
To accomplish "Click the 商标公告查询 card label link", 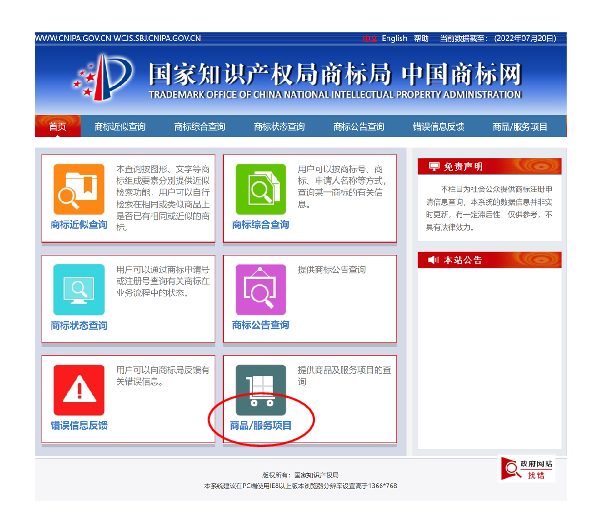I will pos(261,325).
